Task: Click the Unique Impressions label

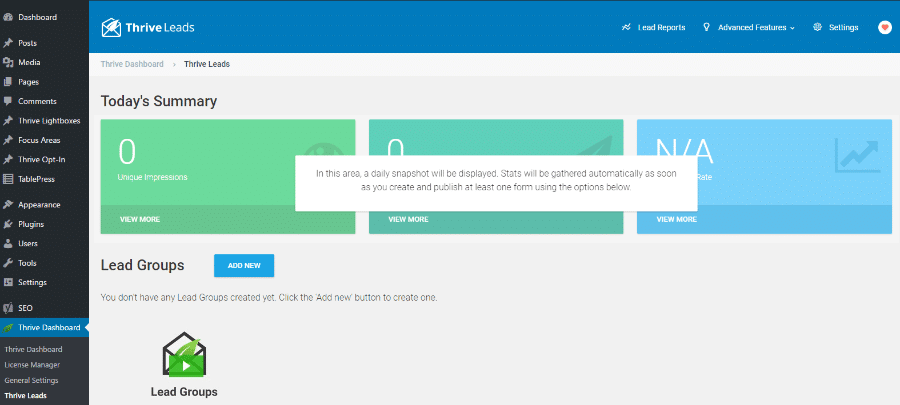Action: tap(153, 177)
